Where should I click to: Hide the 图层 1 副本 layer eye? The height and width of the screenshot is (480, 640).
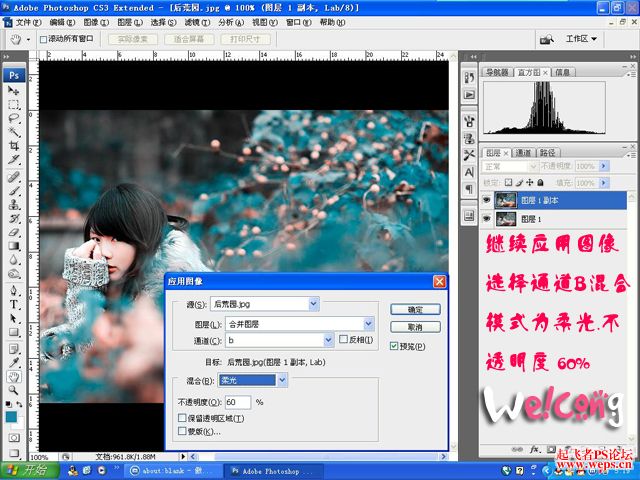pos(486,200)
